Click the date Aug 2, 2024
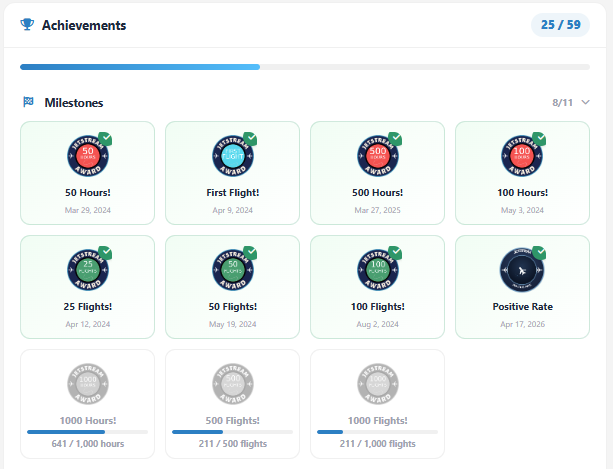 378,324
